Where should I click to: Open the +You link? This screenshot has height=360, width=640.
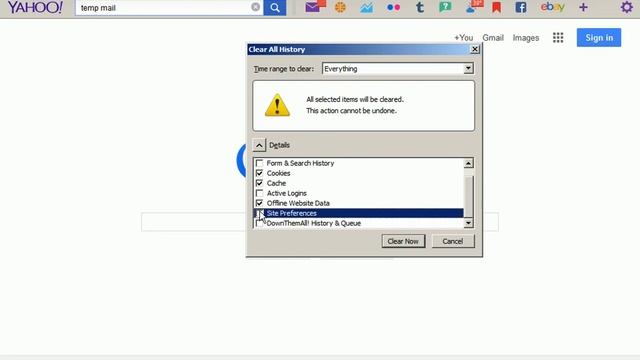(x=464, y=38)
